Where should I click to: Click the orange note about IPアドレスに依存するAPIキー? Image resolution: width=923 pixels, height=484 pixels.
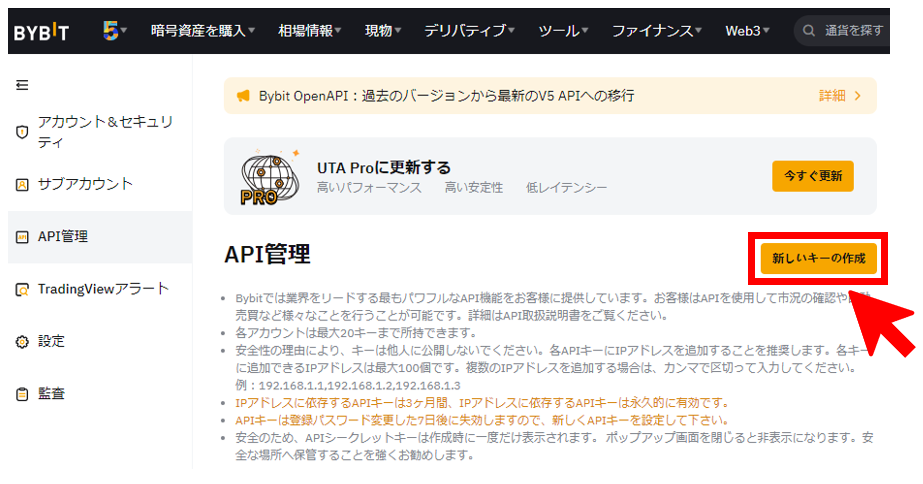(x=483, y=403)
